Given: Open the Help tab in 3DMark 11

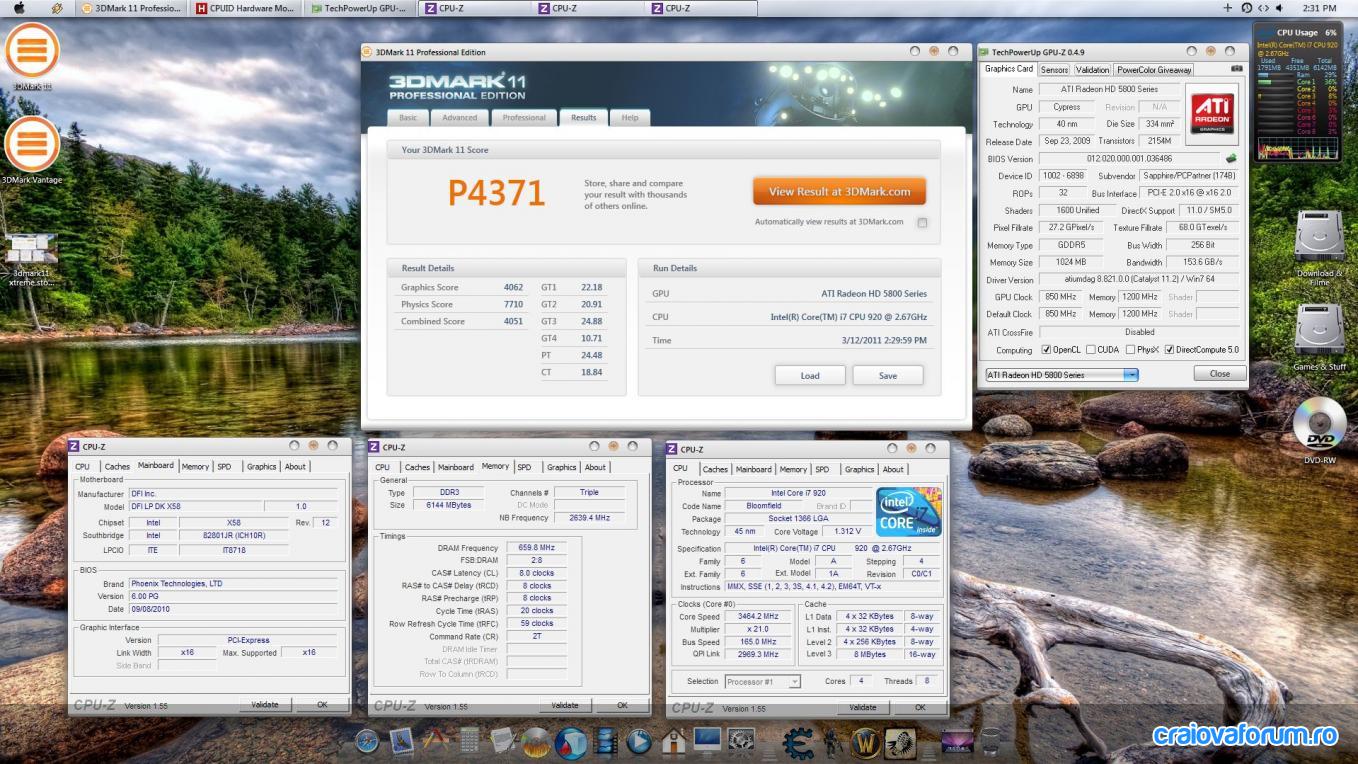Looking at the screenshot, I should pyautogui.click(x=630, y=118).
